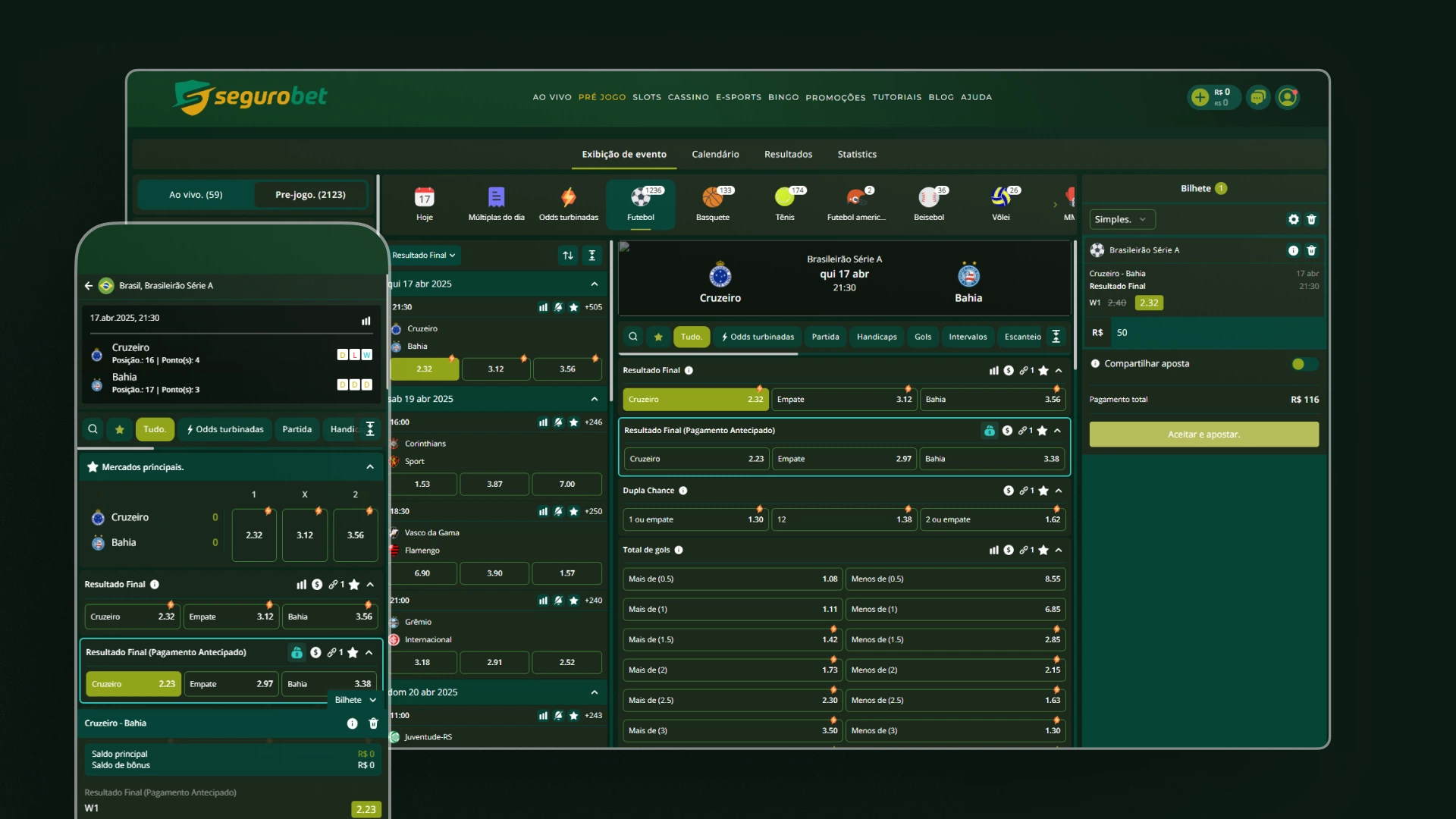Open the user profile icon
Image resolution: width=1456 pixels, height=819 pixels.
(1287, 97)
